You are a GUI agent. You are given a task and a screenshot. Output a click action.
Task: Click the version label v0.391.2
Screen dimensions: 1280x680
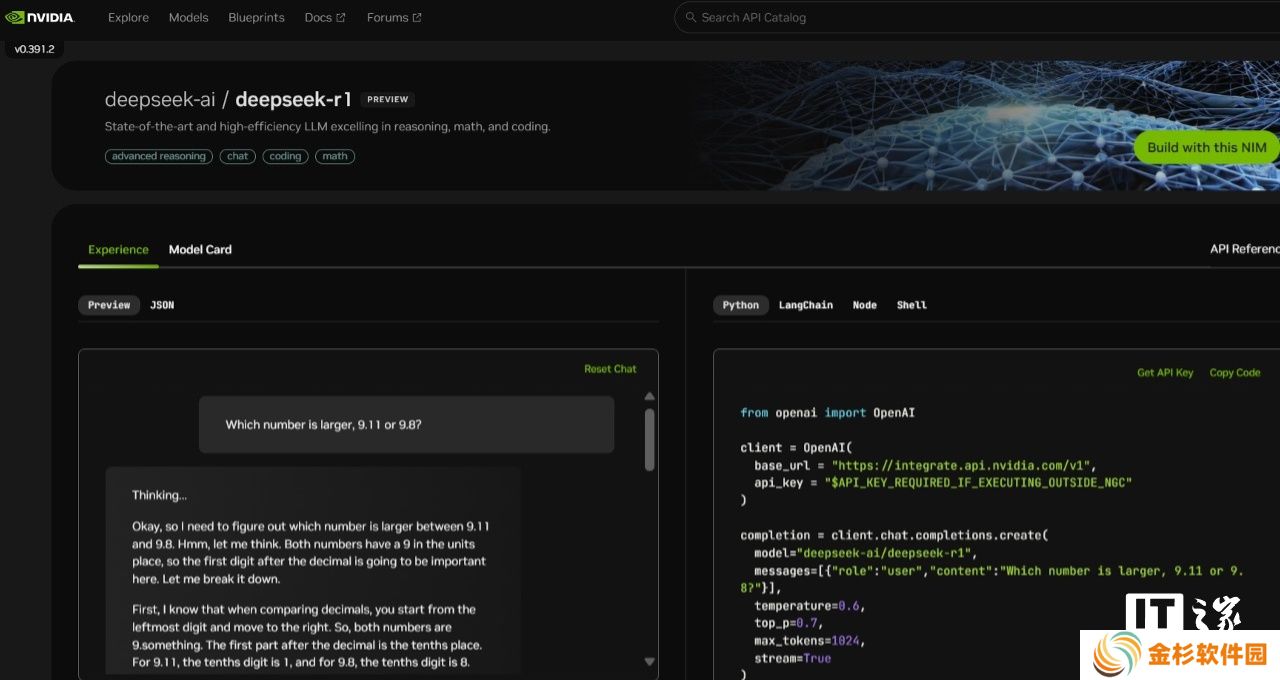pos(34,49)
